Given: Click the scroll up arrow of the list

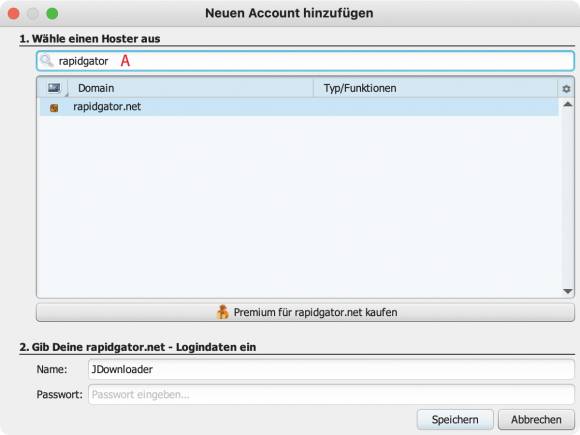Looking at the screenshot, I should click(567, 104).
